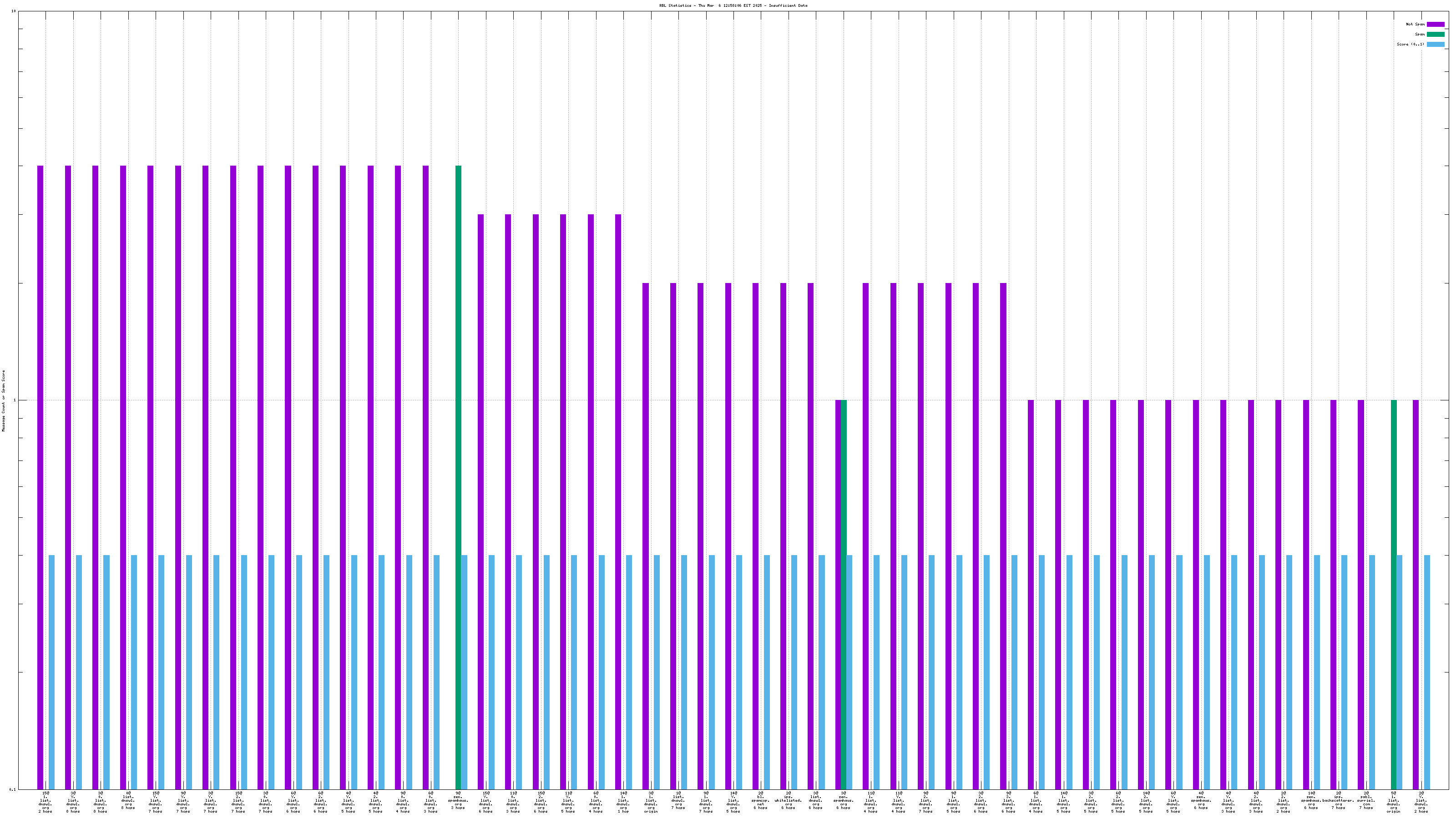Click the y-axis tick label '1'

[15, 401]
